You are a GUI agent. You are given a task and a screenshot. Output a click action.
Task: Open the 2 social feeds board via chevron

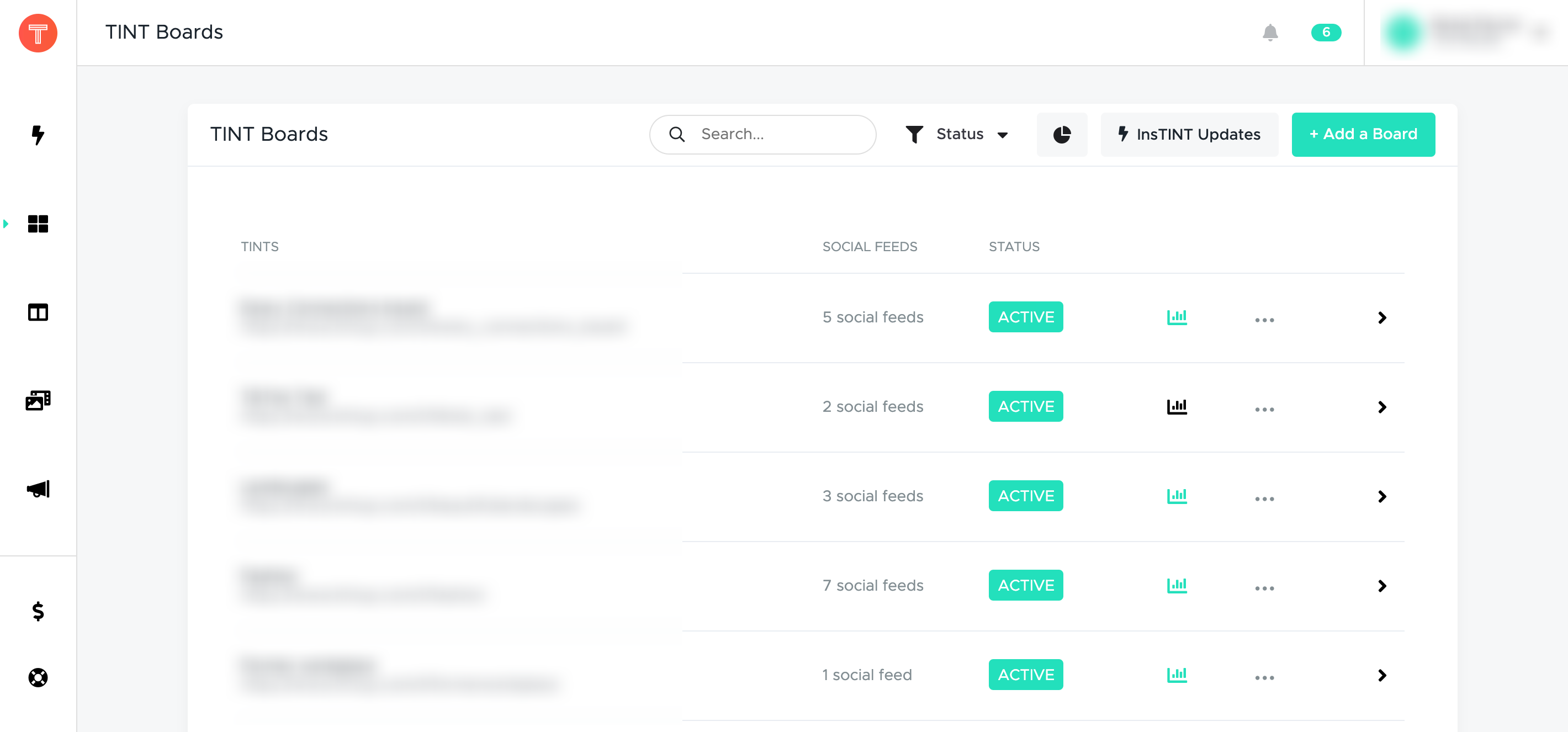[x=1382, y=407]
